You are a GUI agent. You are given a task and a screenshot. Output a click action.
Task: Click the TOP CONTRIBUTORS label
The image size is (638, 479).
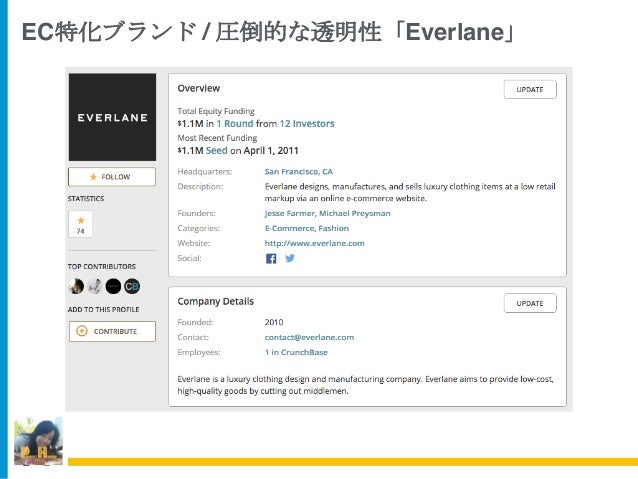click(102, 267)
